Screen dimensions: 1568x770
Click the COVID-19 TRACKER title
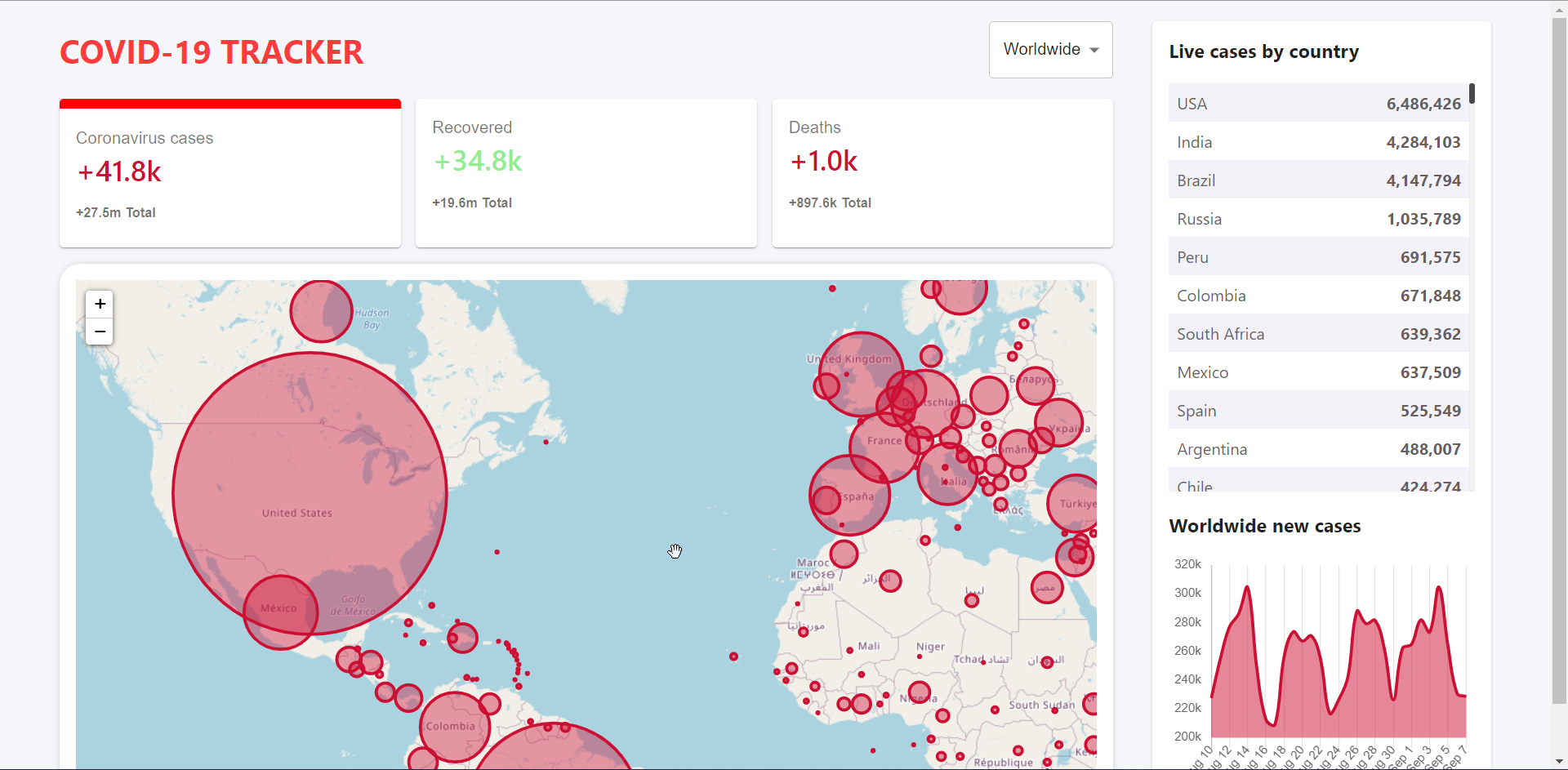(x=212, y=52)
